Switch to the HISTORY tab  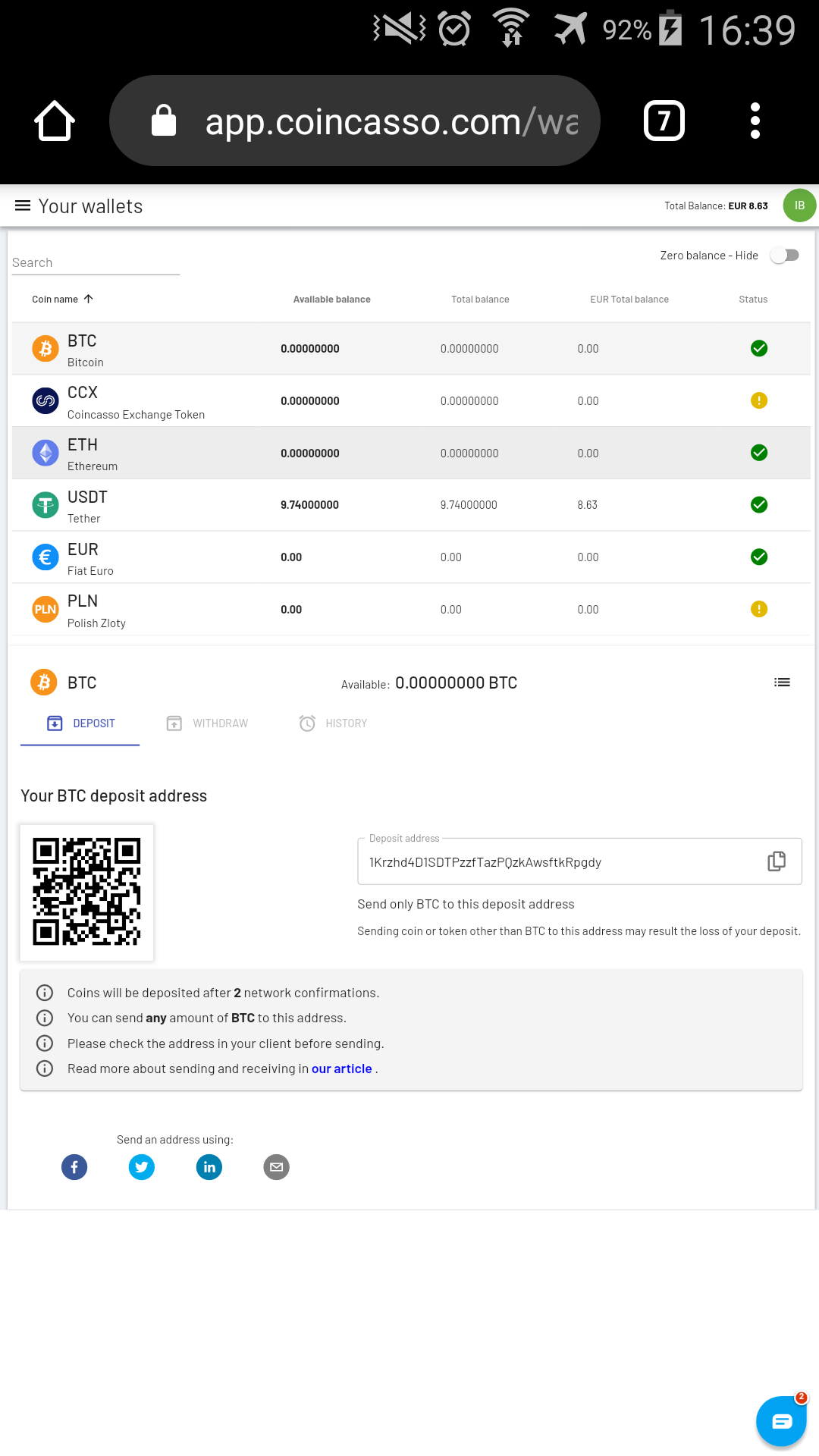point(333,723)
